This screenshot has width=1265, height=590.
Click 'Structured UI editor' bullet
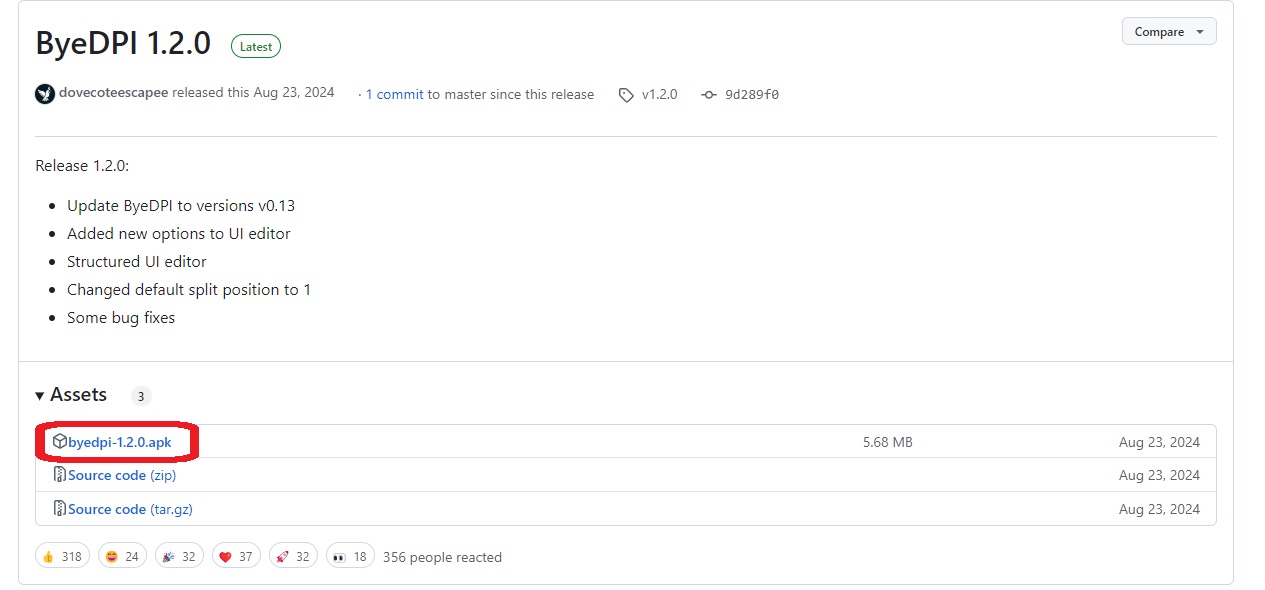(x=137, y=262)
